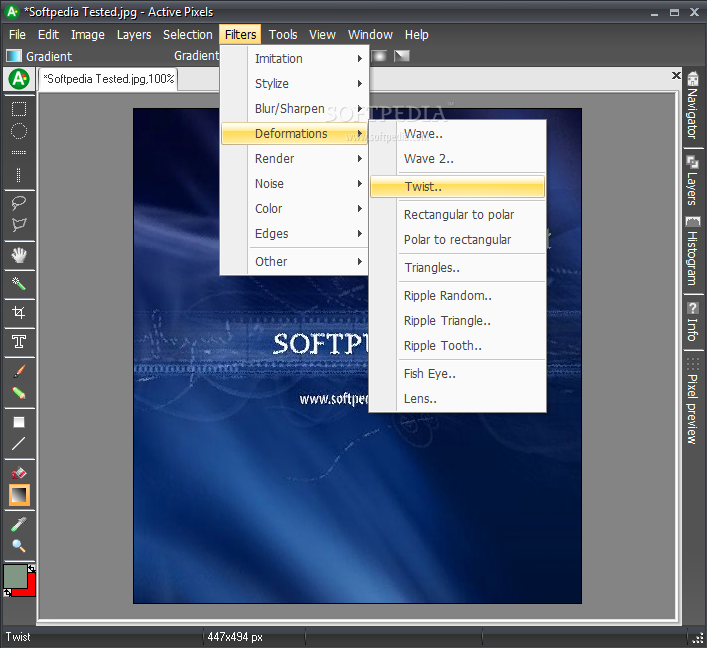Expand the Imitation submenu

pyautogui.click(x=295, y=59)
